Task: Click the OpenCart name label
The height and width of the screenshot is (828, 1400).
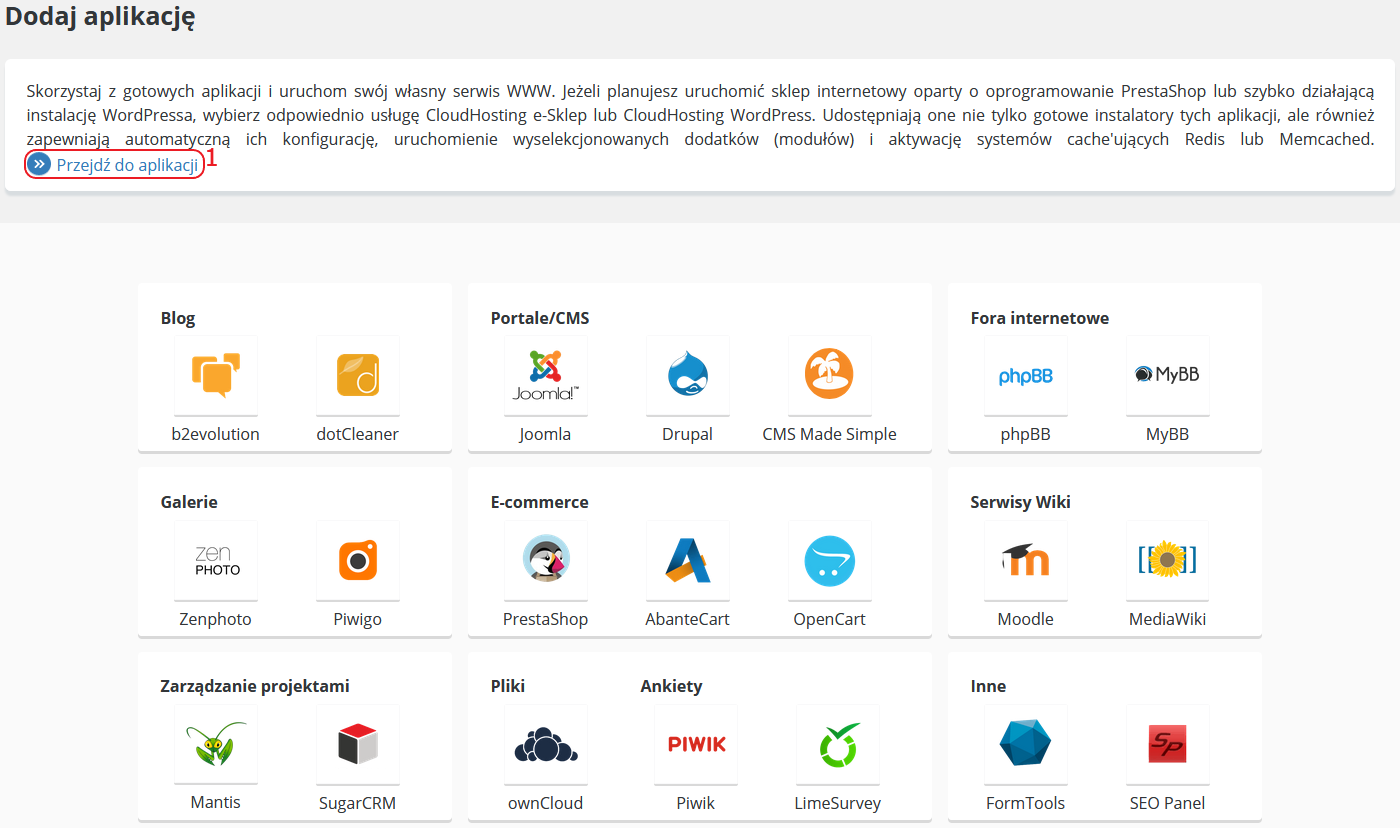Action: pos(830,619)
